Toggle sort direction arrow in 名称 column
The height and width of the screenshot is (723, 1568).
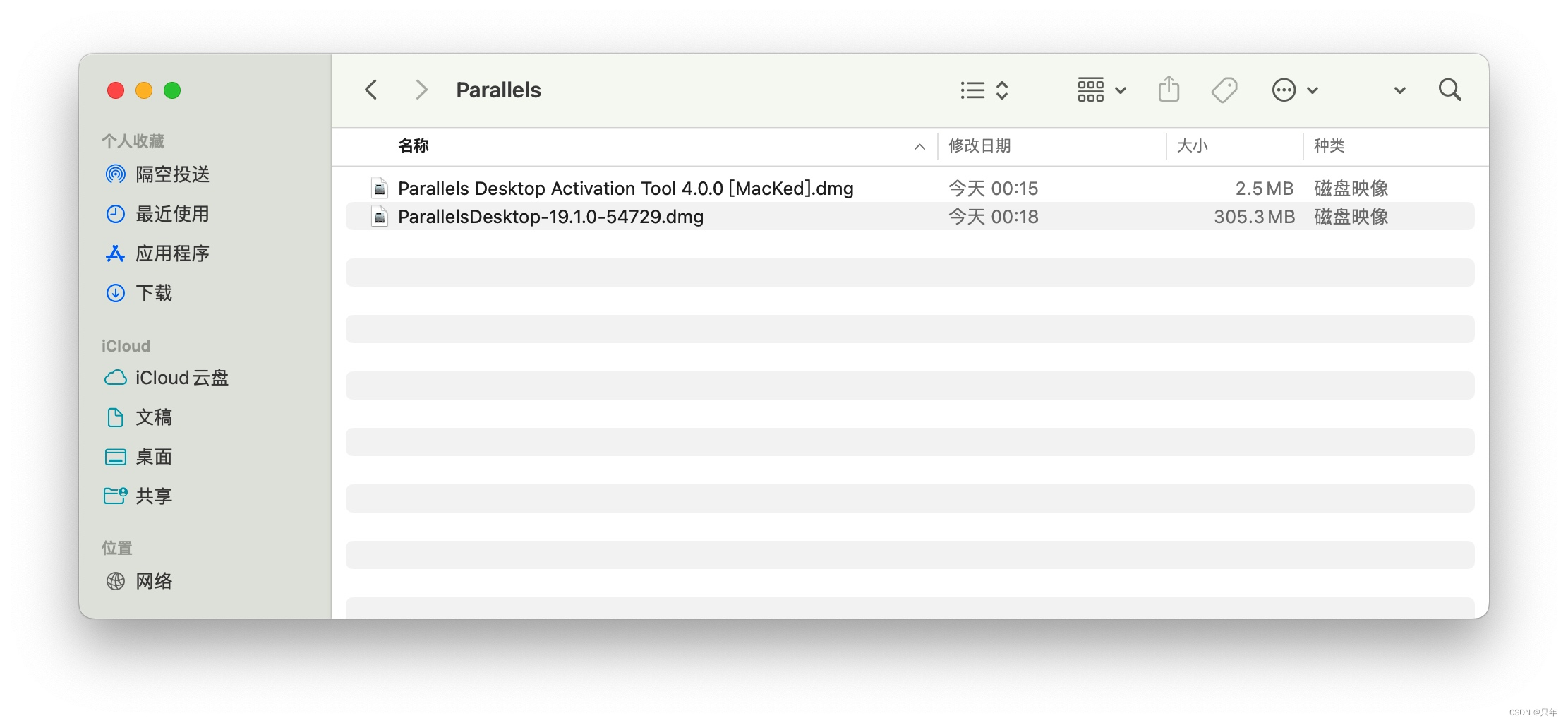tap(919, 147)
